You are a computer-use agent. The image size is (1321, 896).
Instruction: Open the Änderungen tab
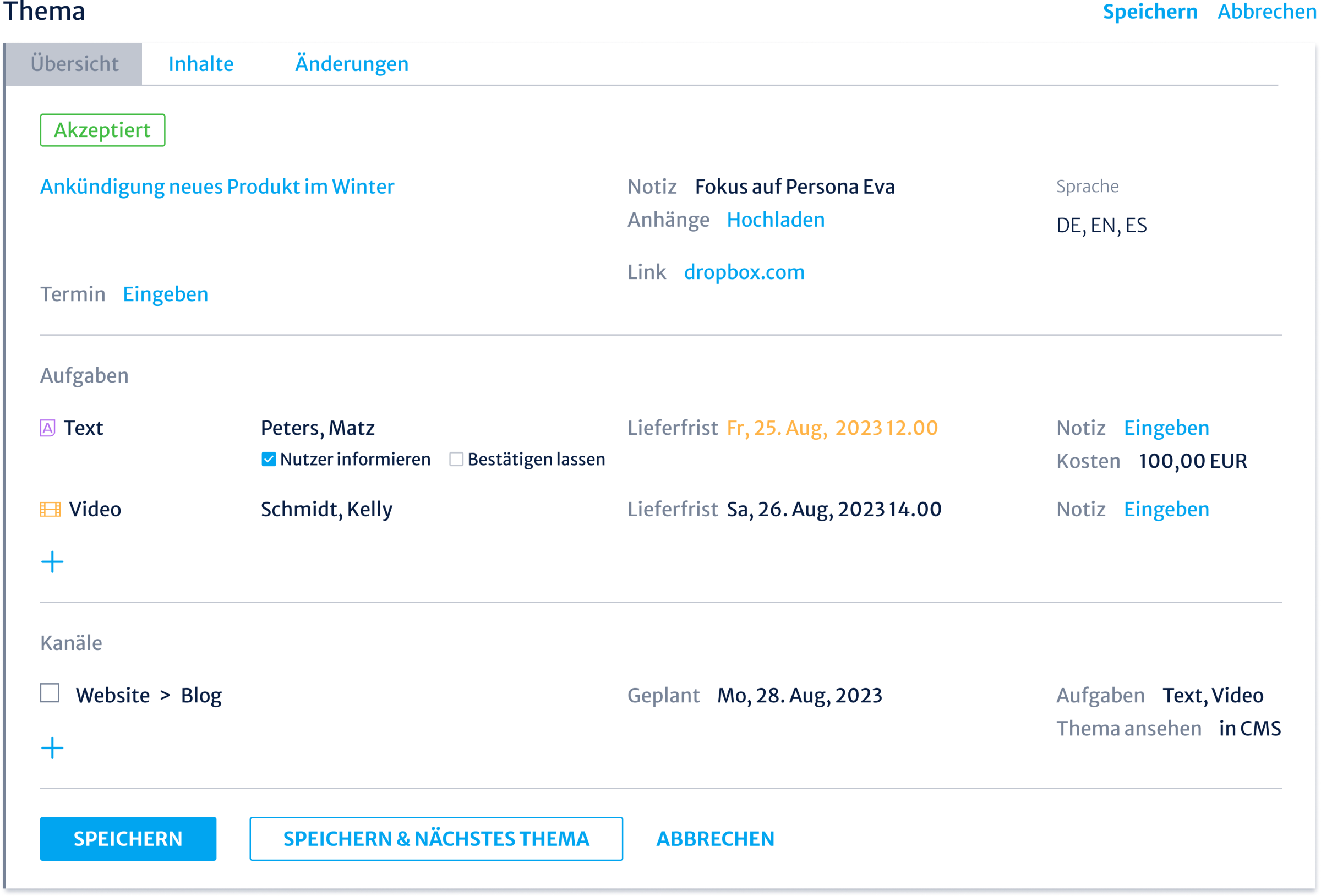[351, 64]
